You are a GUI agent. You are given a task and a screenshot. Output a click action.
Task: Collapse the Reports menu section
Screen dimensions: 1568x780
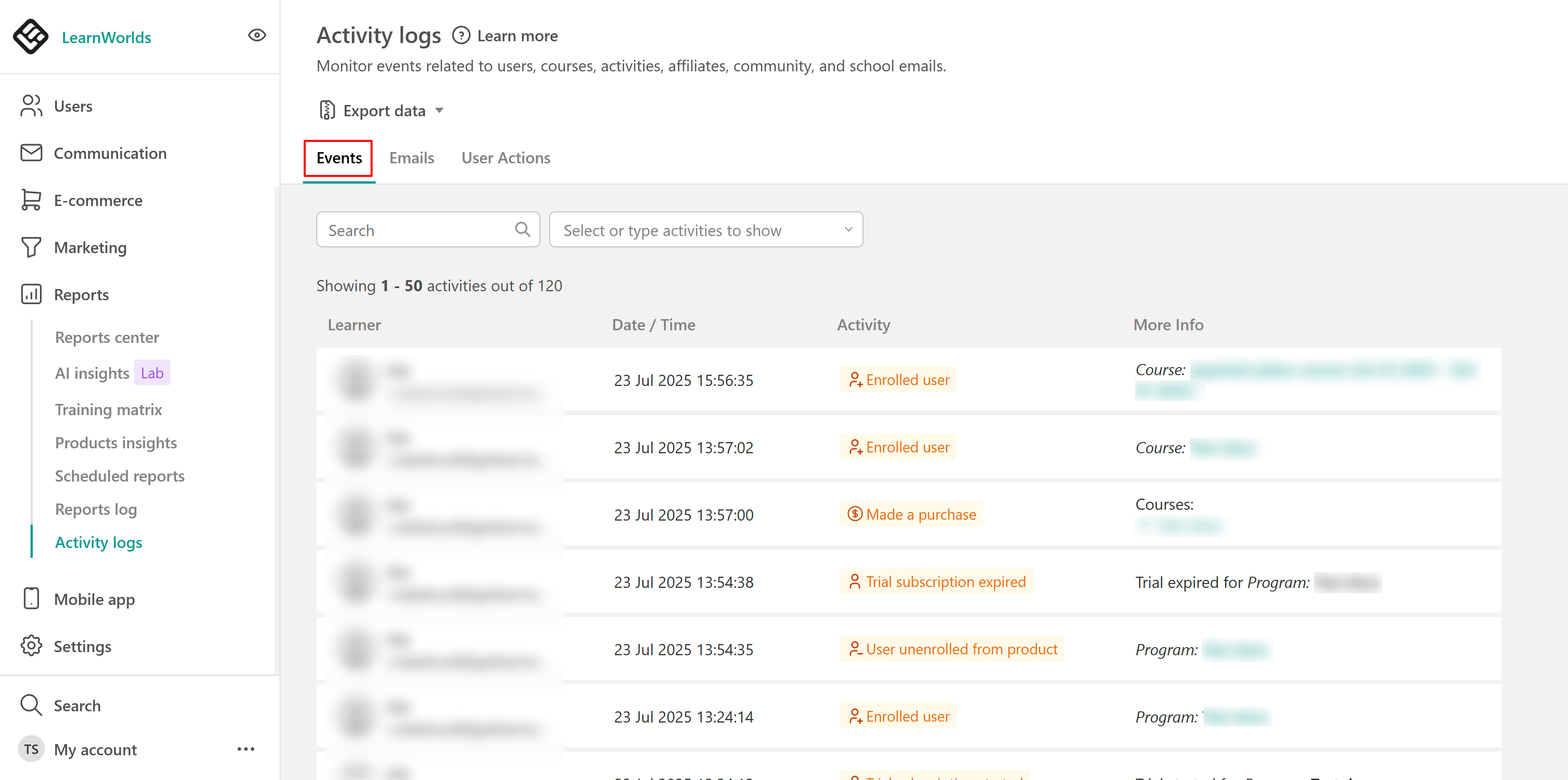click(x=81, y=295)
